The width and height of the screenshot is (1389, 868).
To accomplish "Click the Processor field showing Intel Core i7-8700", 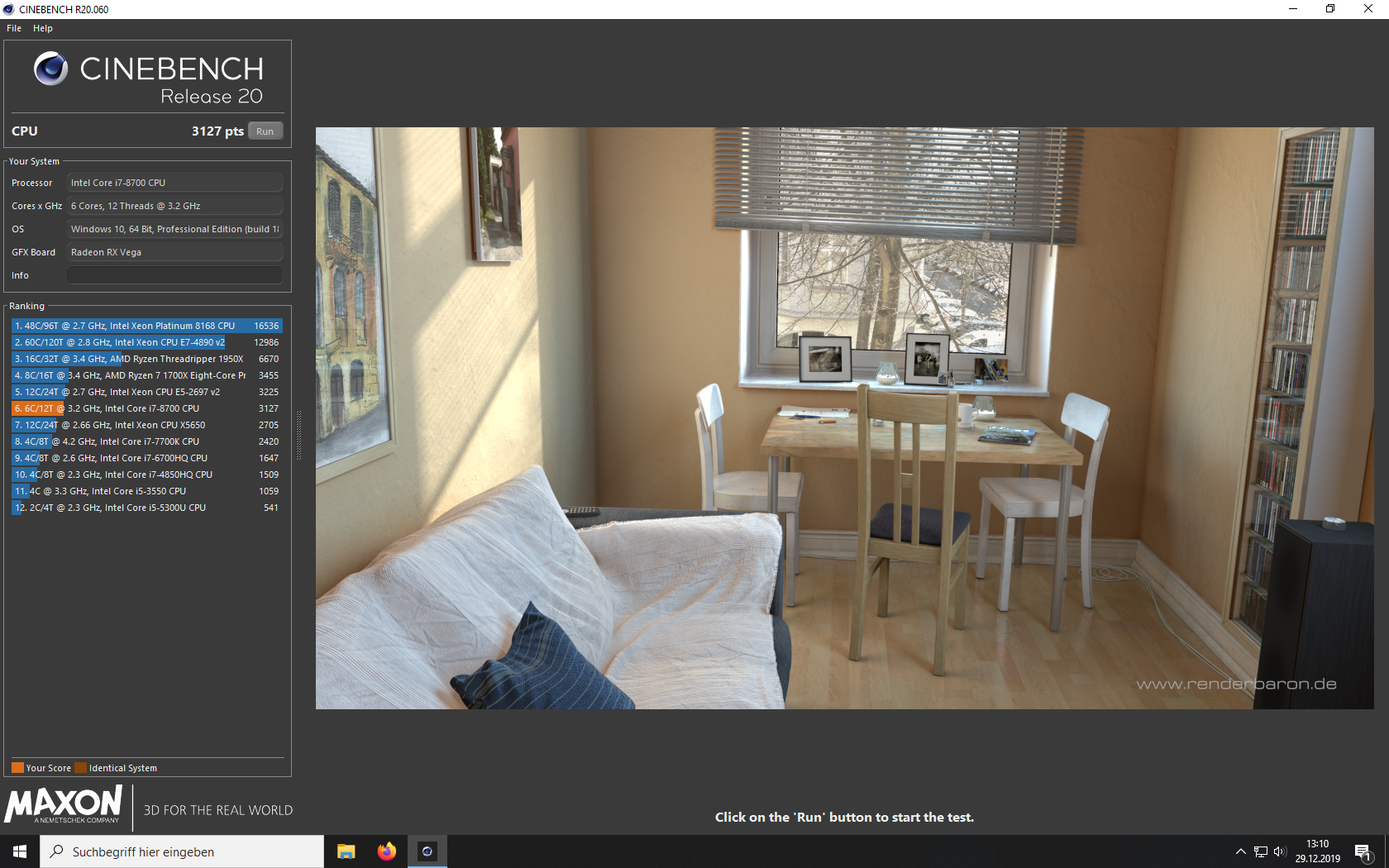I will tap(174, 183).
